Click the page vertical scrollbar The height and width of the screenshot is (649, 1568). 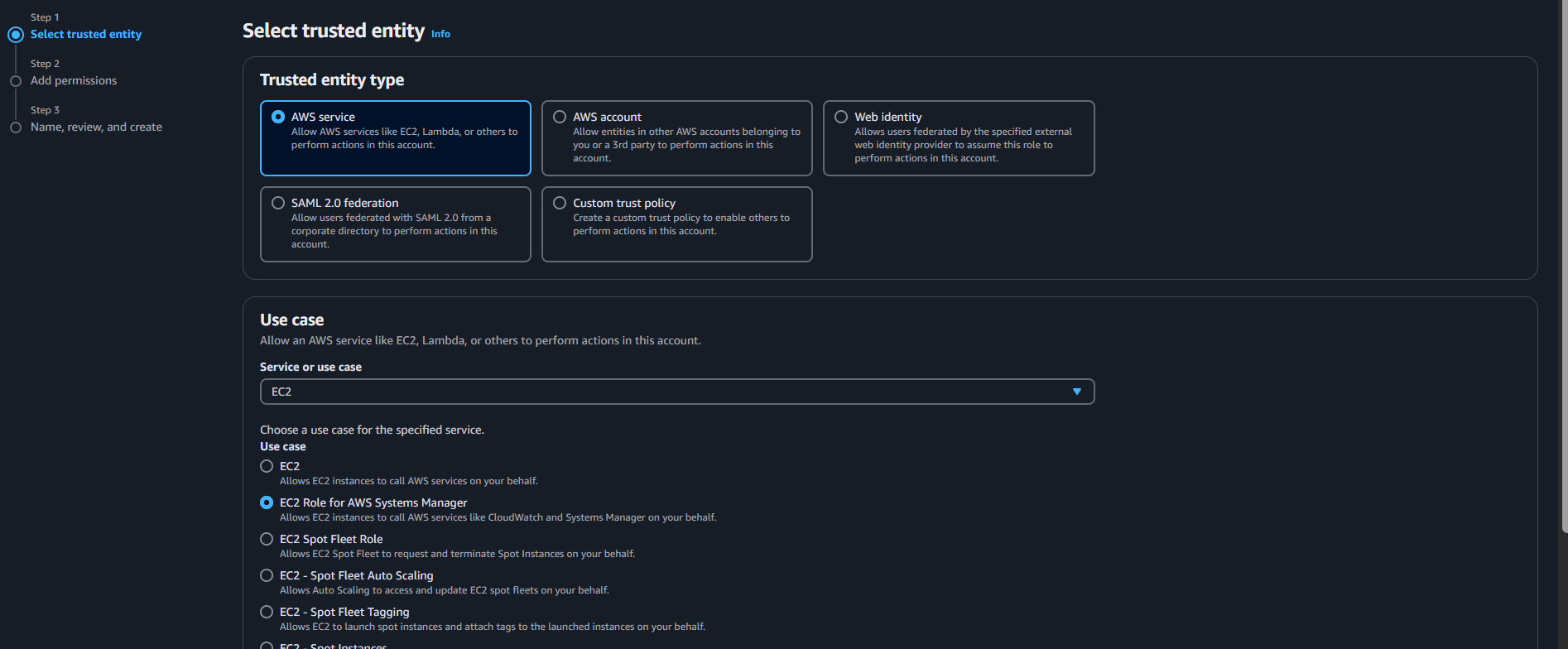tap(1564, 265)
